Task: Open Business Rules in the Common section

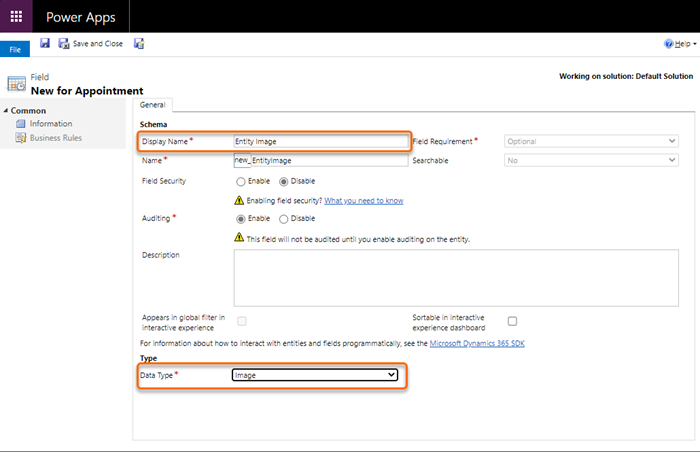Action: coord(56,138)
